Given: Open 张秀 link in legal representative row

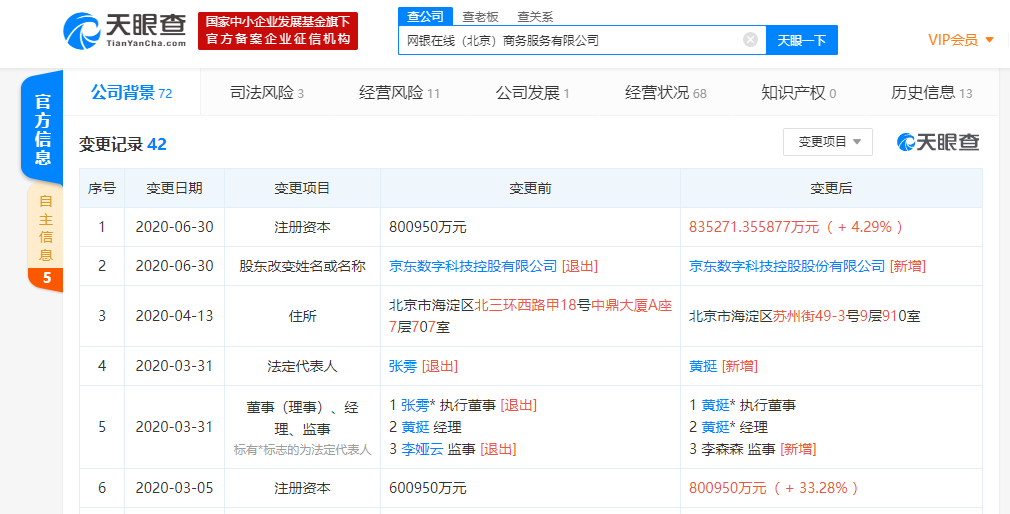Looking at the screenshot, I should point(403,366).
